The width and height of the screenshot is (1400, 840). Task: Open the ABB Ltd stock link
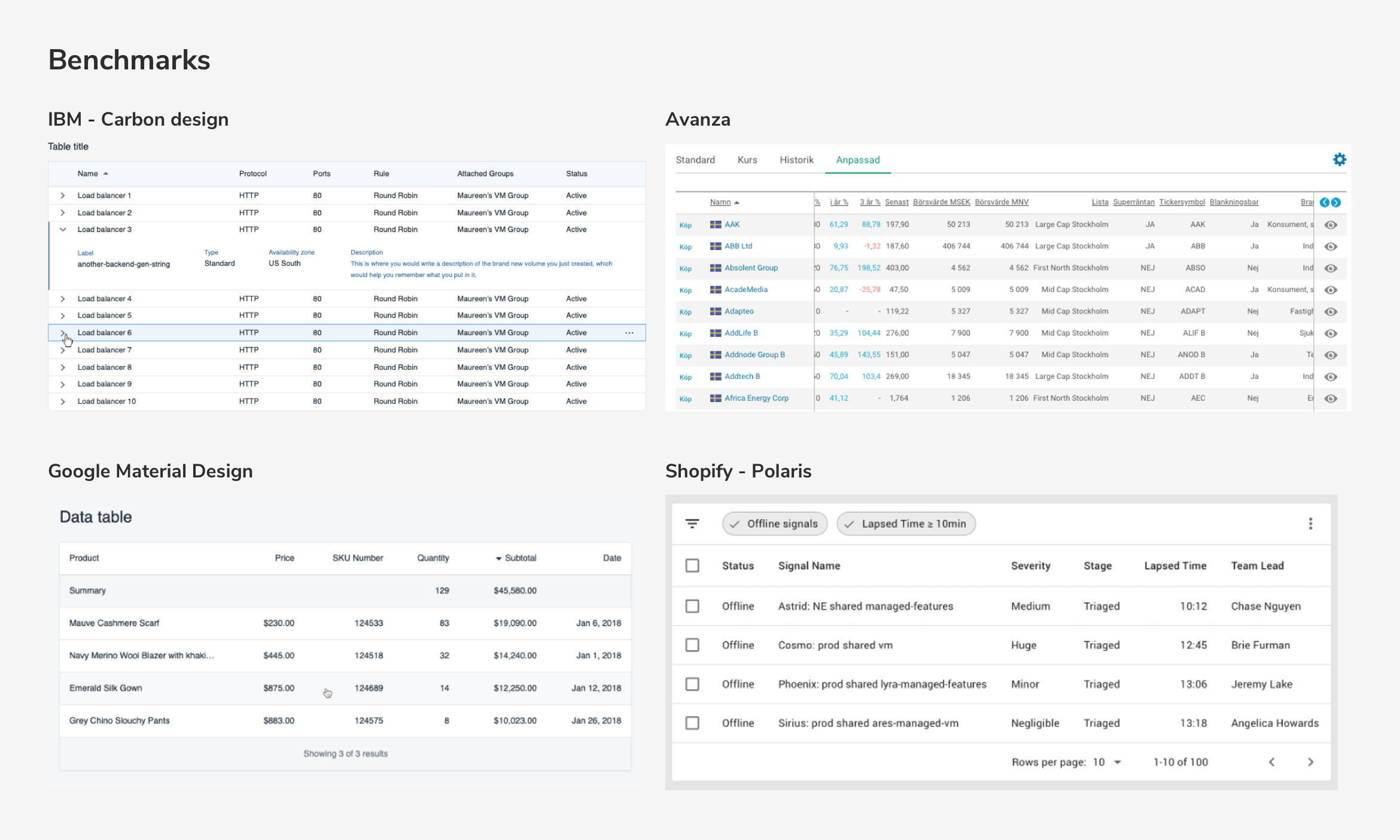click(738, 246)
